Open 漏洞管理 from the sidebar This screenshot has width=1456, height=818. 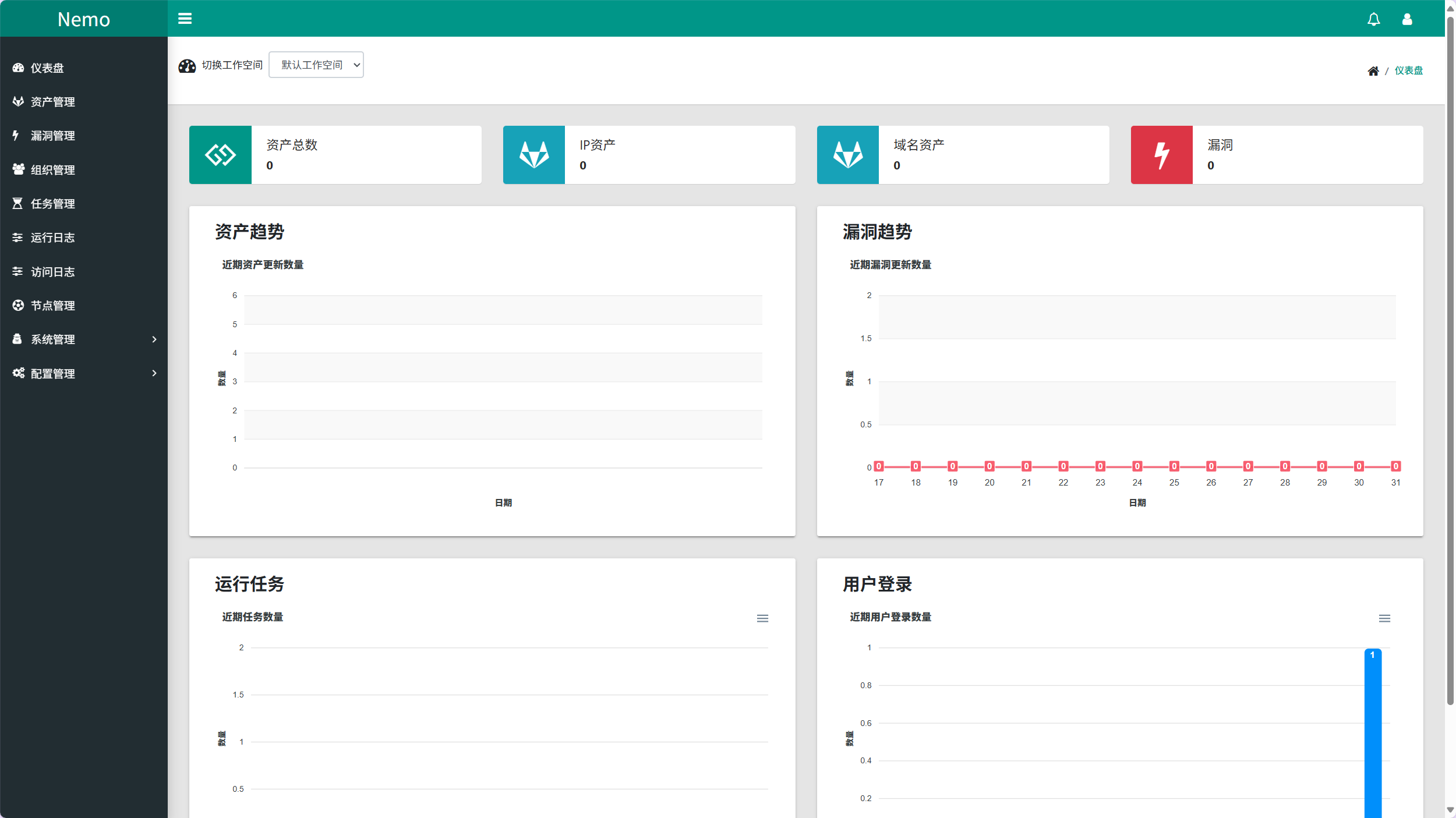tap(52, 136)
